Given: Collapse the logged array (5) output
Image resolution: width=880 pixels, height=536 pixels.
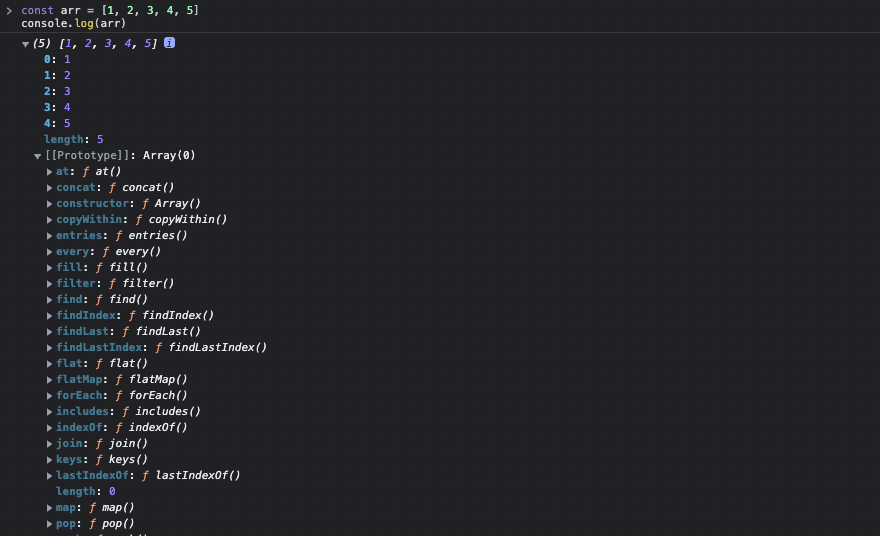Looking at the screenshot, I should pos(26,44).
